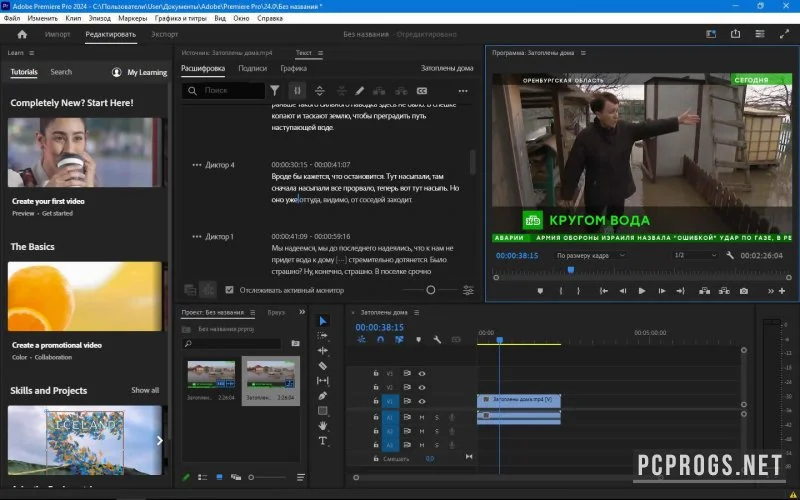Toggle visibility eye of the V1 track

422,401
